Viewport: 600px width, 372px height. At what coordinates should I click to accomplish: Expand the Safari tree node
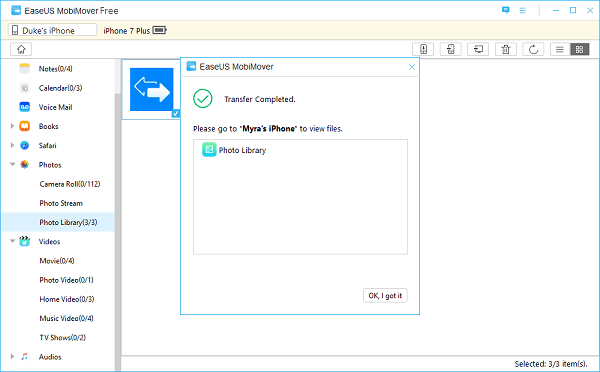pyautogui.click(x=12, y=145)
